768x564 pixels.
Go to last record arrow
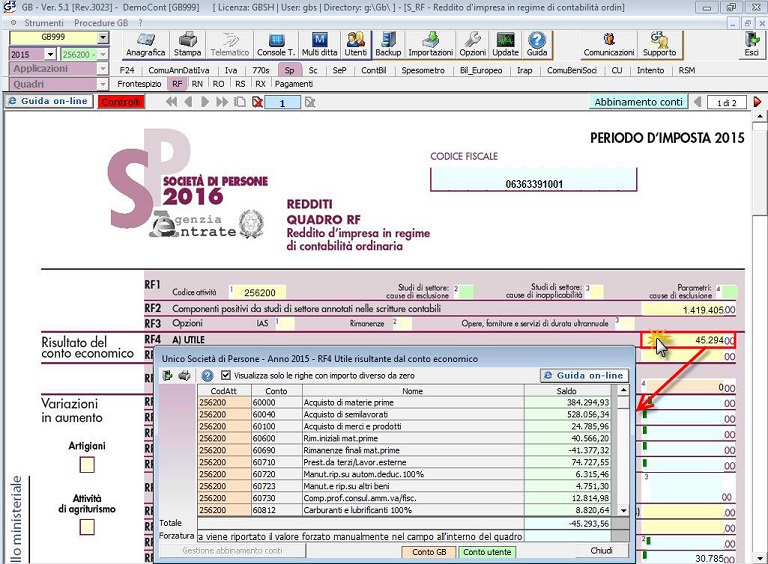[222, 102]
